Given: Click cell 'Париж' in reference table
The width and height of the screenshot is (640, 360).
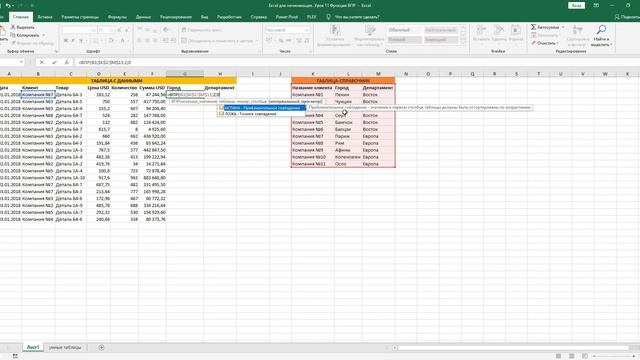Looking at the screenshot, I should tap(348, 136).
